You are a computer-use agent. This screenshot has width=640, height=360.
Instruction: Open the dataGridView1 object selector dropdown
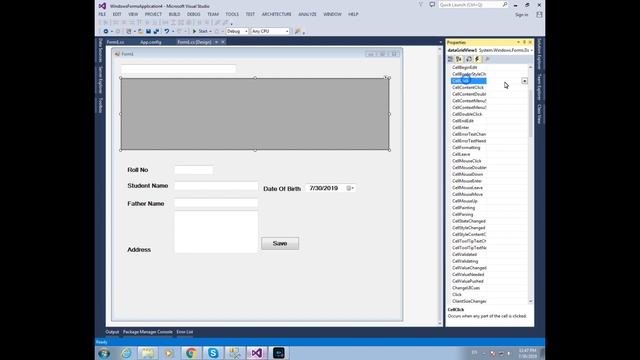coord(531,50)
